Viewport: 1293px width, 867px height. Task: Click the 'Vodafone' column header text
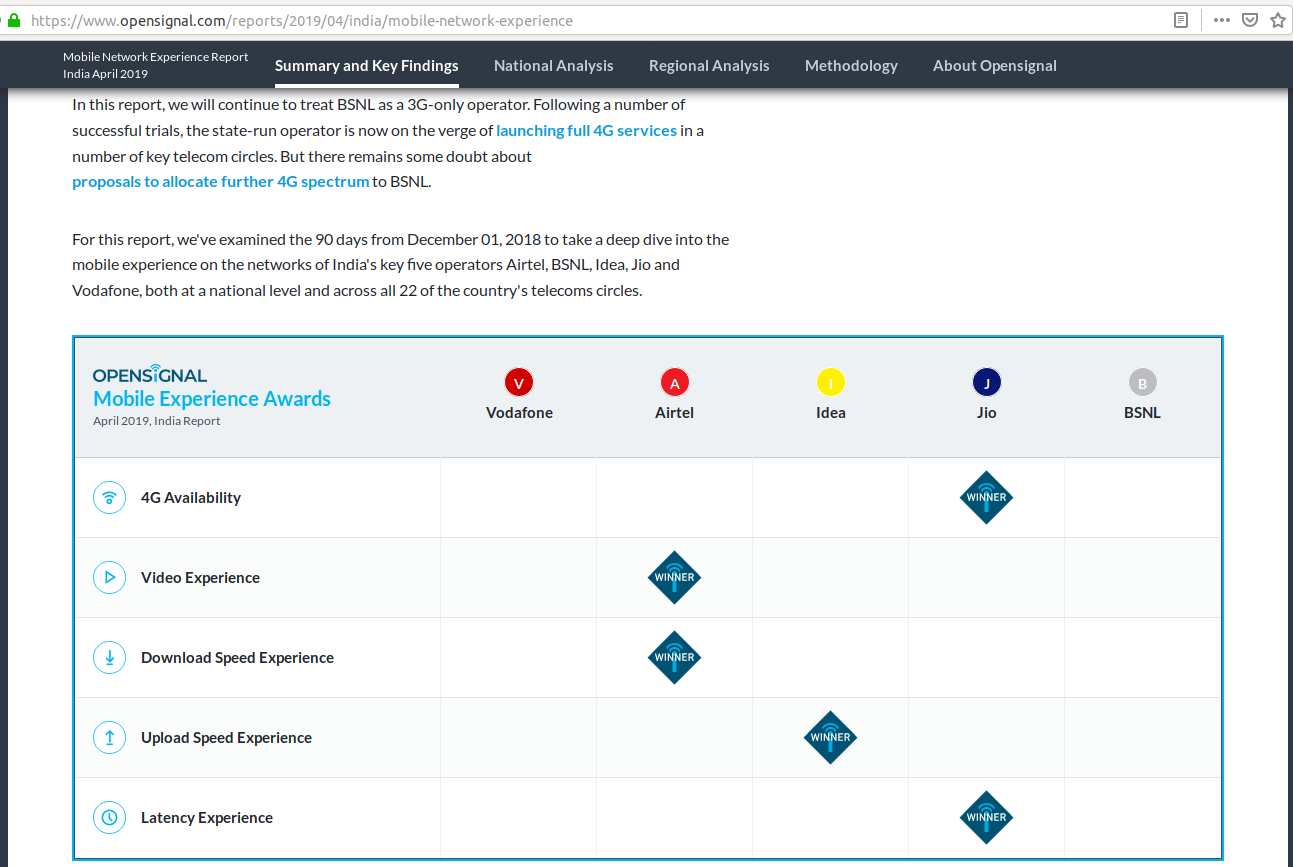click(519, 413)
